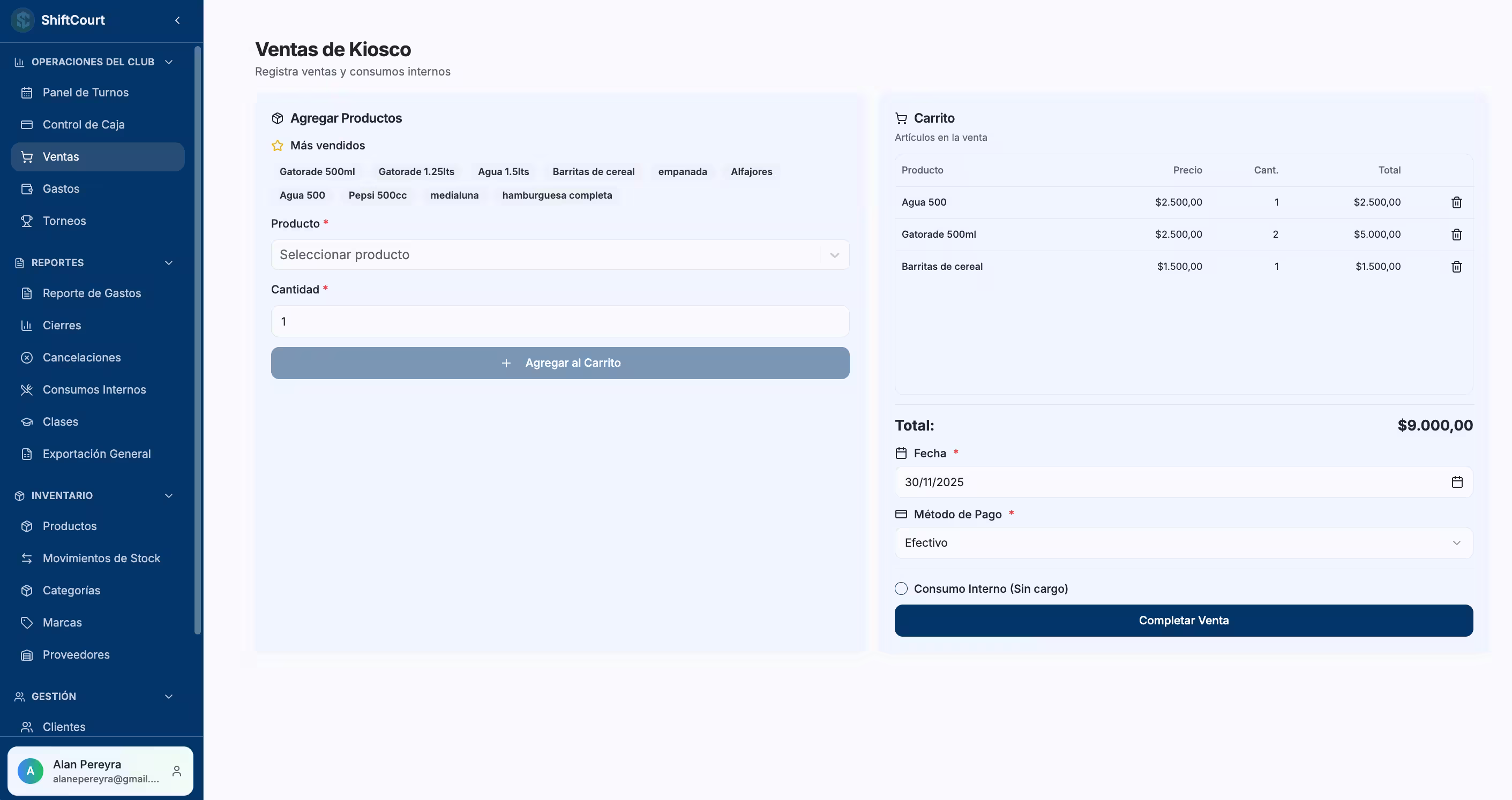The image size is (1512, 800).
Task: Click the Gastos wallet icon
Action: (x=27, y=188)
